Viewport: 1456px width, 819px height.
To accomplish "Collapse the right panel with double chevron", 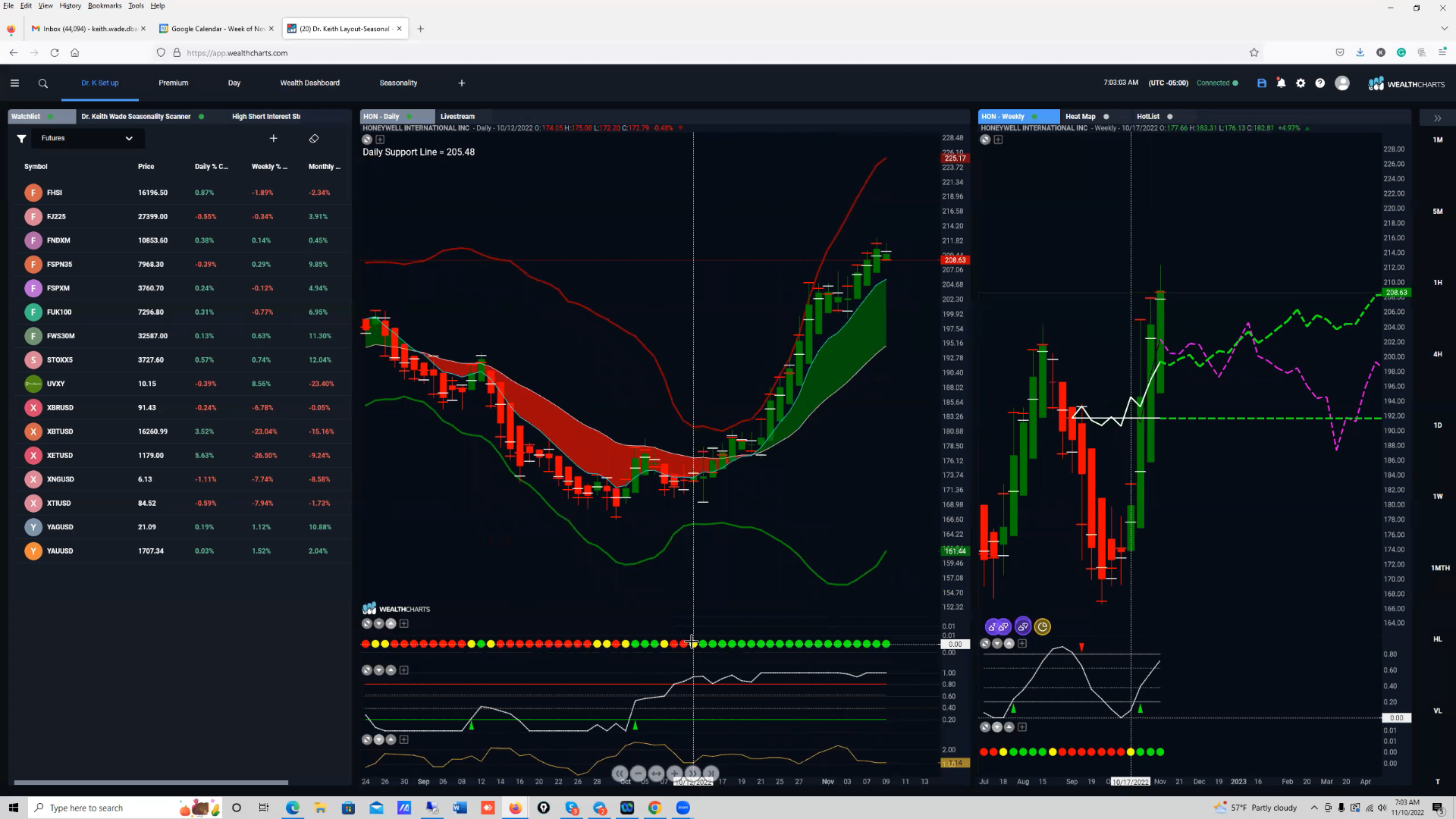I will pyautogui.click(x=1437, y=118).
